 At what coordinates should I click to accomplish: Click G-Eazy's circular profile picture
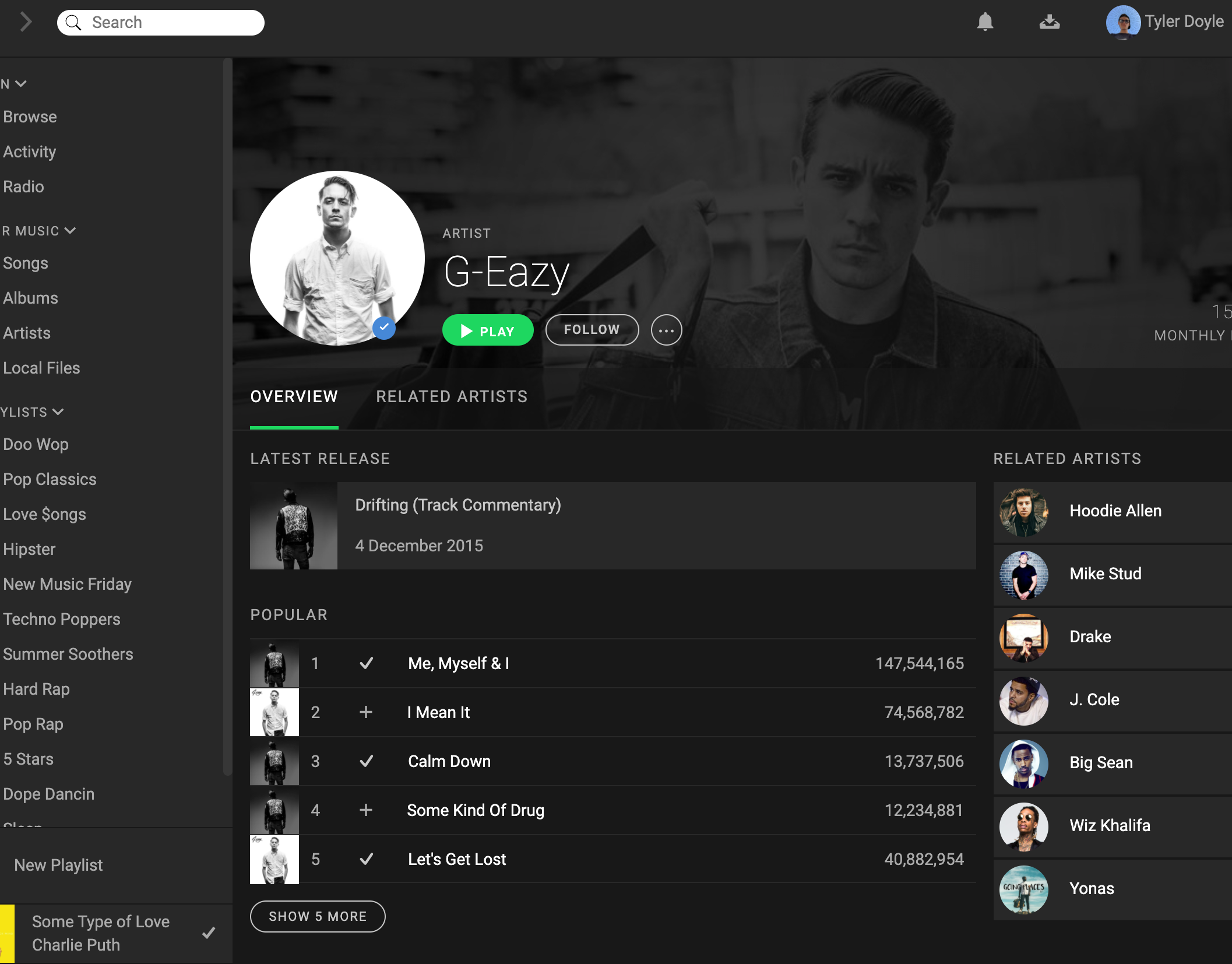[337, 258]
